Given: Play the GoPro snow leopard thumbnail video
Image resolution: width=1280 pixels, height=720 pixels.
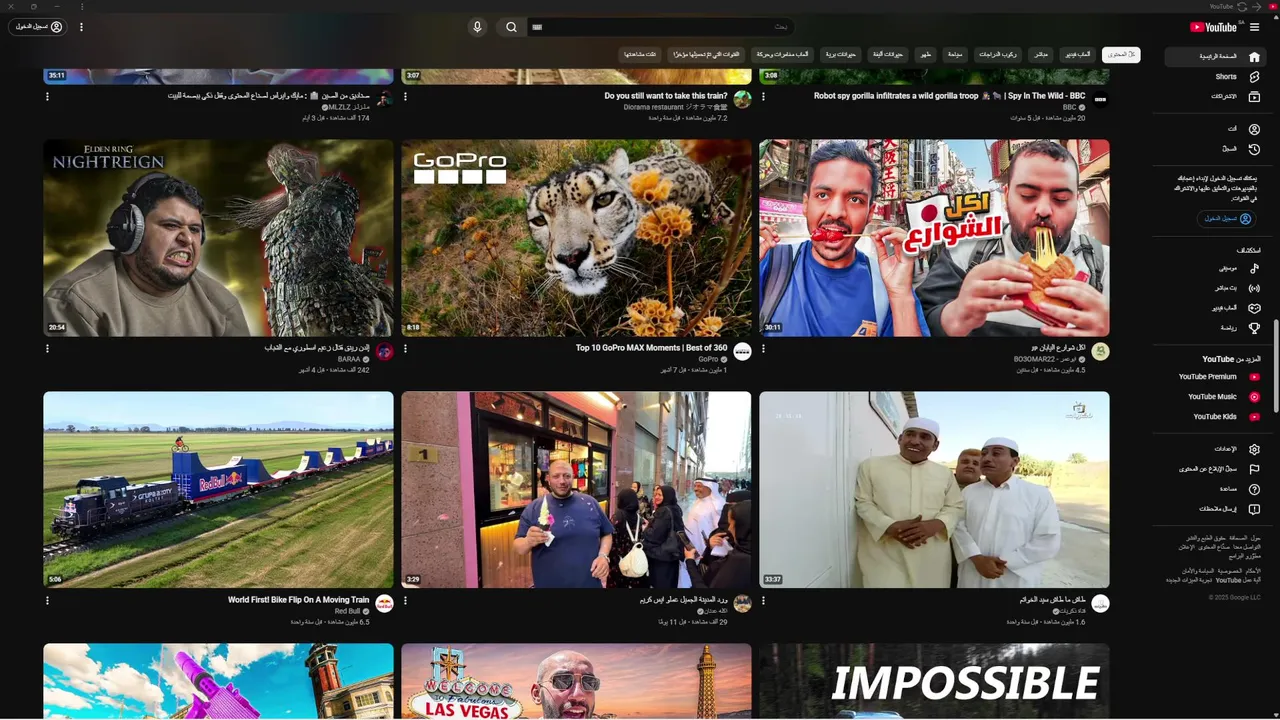Looking at the screenshot, I should 576,238.
